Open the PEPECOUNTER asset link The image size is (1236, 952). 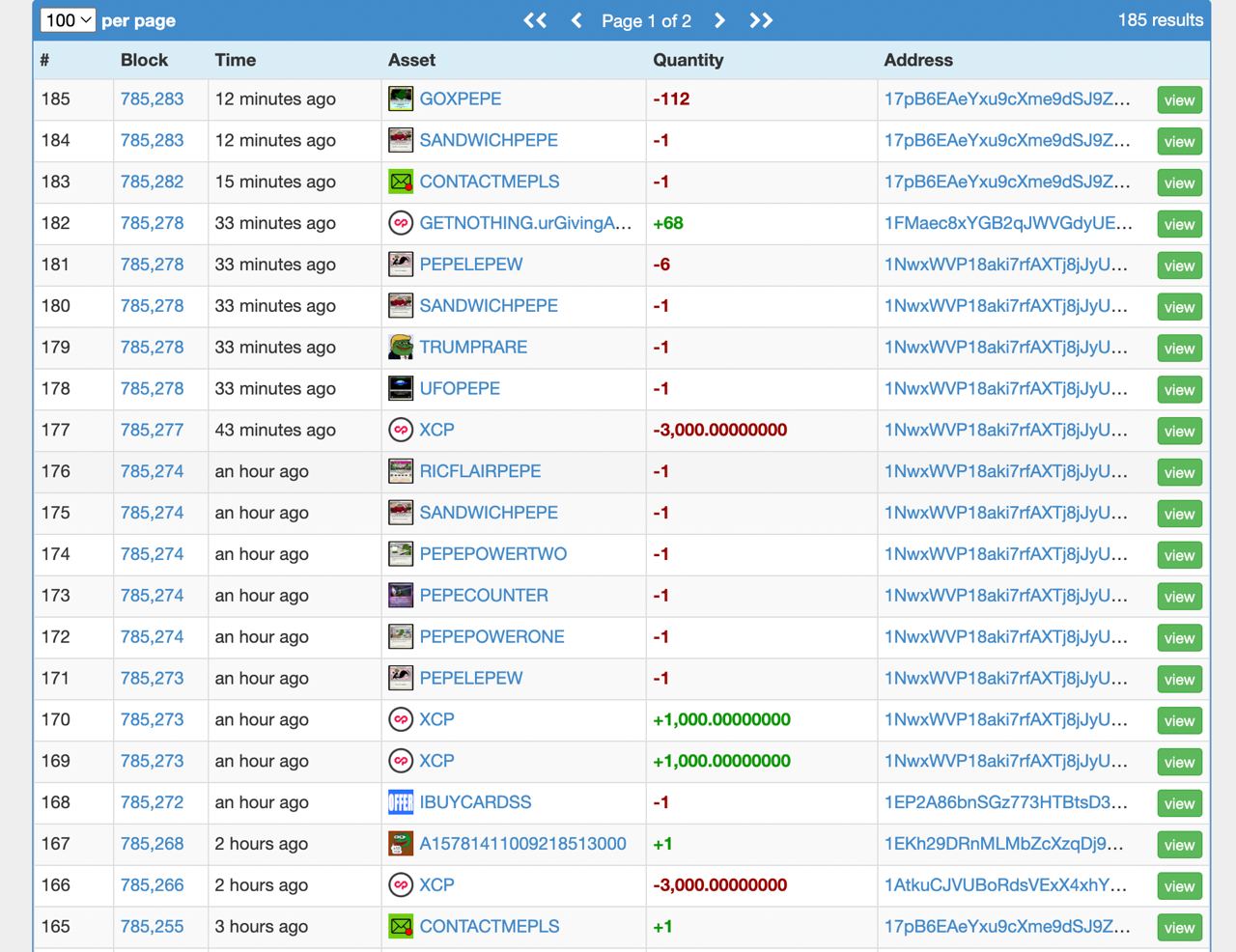point(484,596)
